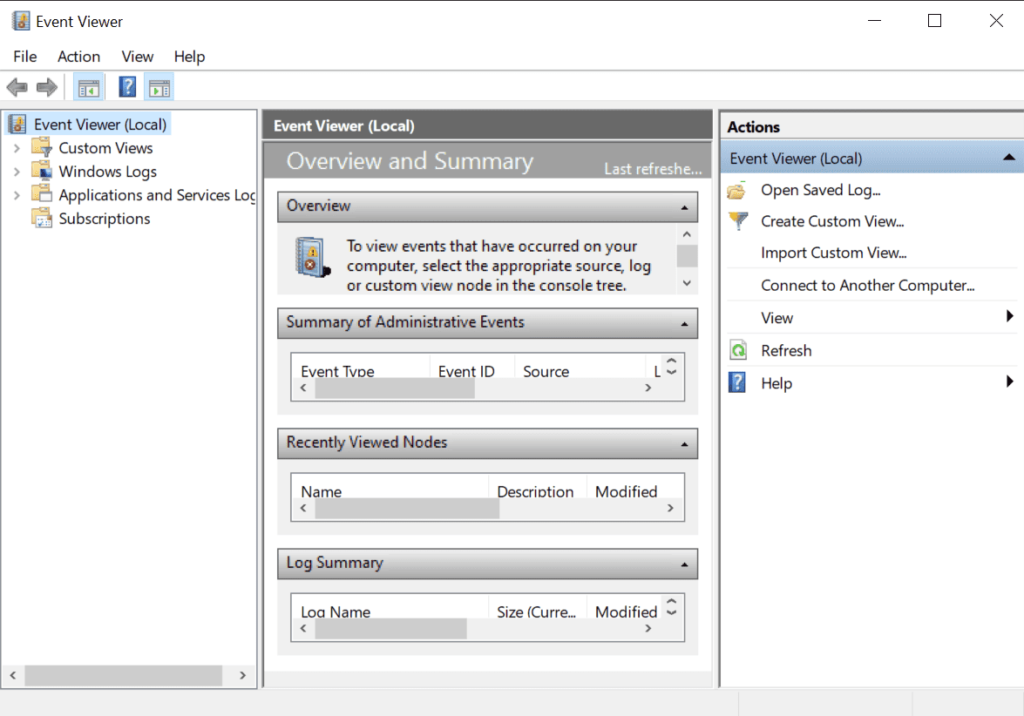This screenshot has width=1024, height=716.
Task: Click Recently Viewed Nodes scroll right arrow
Action: 670,508
